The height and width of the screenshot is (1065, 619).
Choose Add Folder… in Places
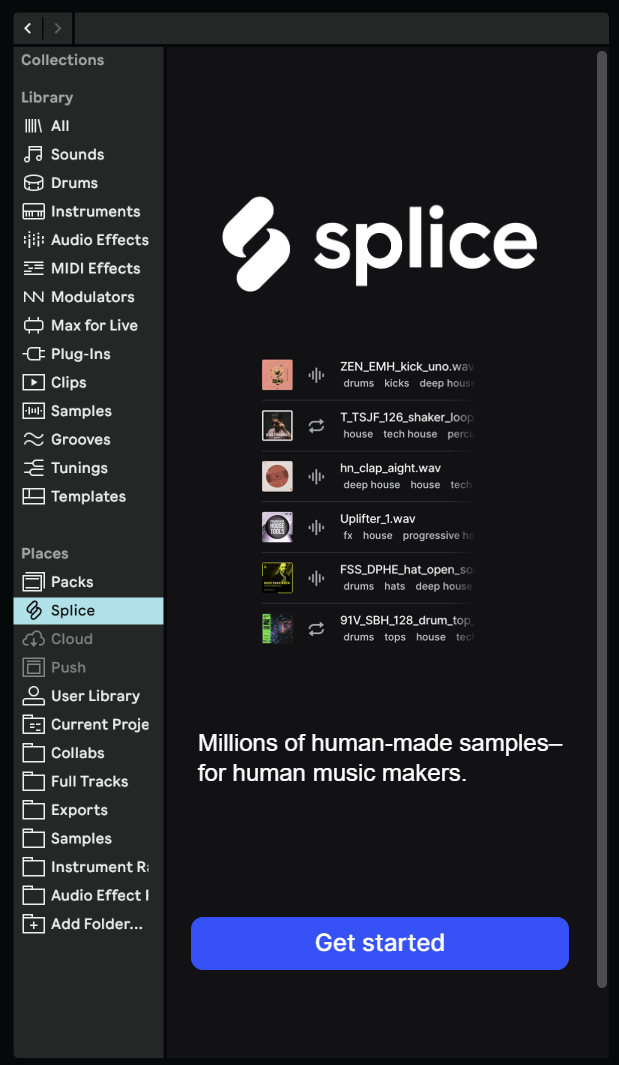[96, 924]
